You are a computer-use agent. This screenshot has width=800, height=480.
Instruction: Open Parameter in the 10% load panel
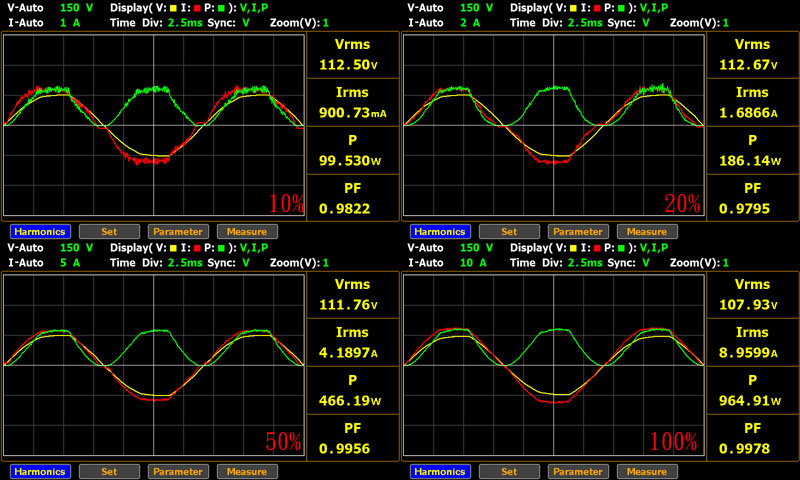pyautogui.click(x=178, y=232)
